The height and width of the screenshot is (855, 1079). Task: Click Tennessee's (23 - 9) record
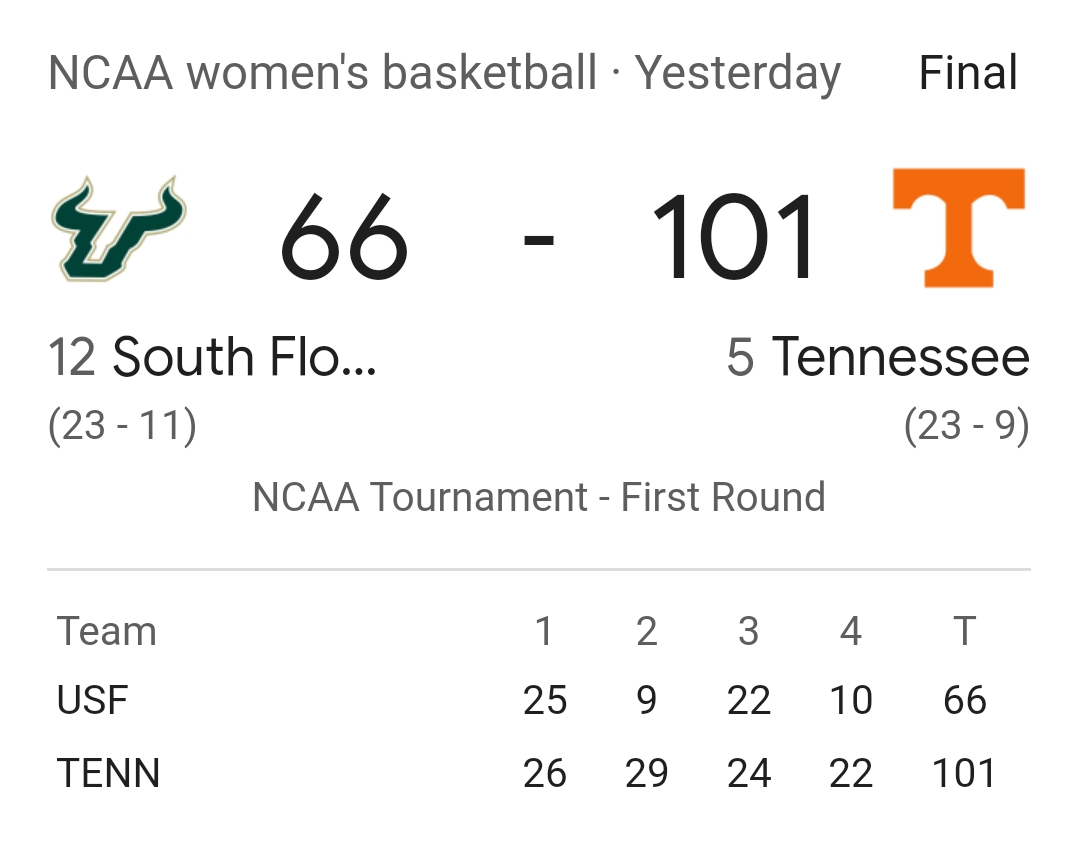pyautogui.click(x=966, y=426)
